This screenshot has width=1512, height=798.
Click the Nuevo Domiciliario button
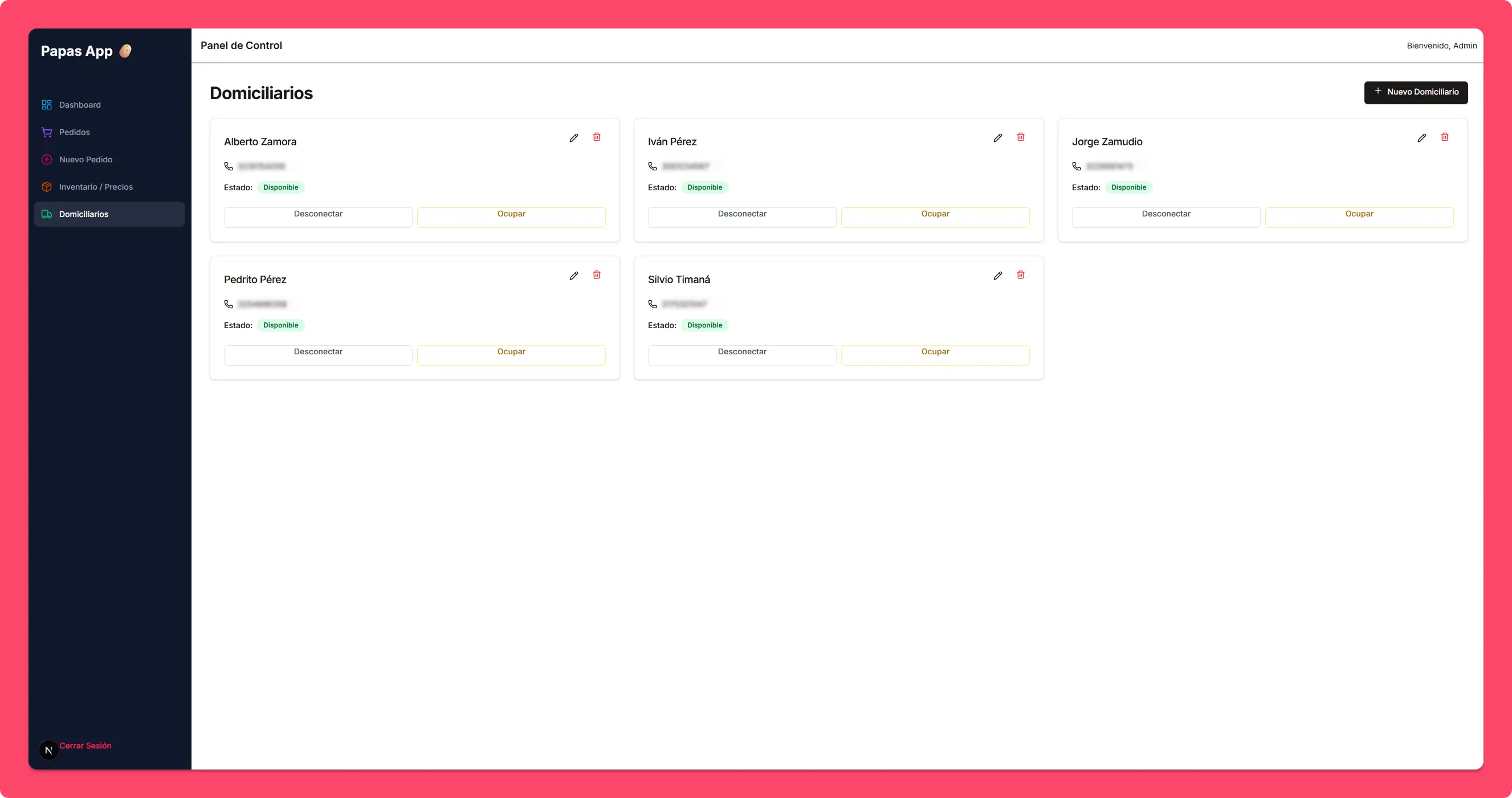[x=1416, y=92]
